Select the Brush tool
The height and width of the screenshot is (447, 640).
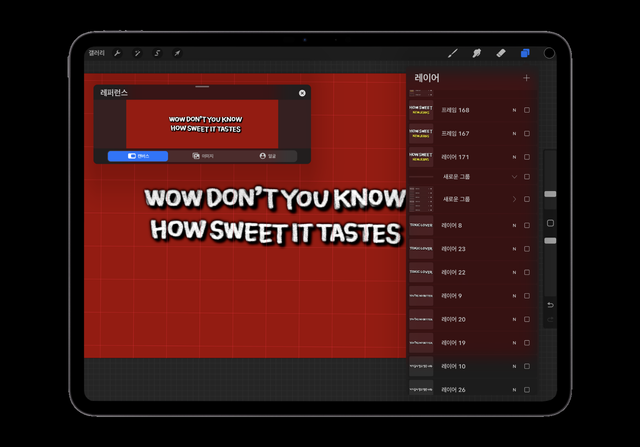point(452,53)
